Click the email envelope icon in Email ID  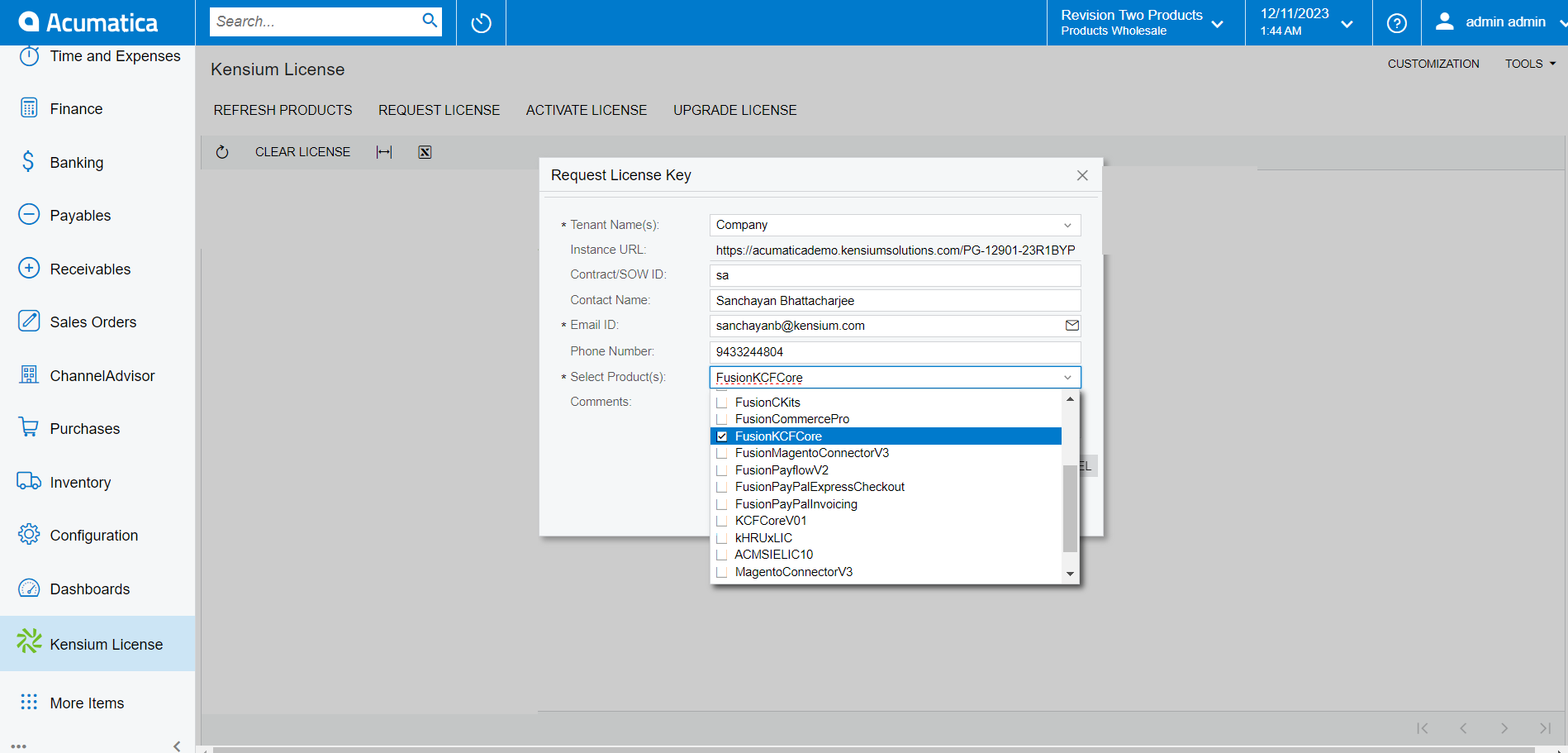(x=1071, y=326)
